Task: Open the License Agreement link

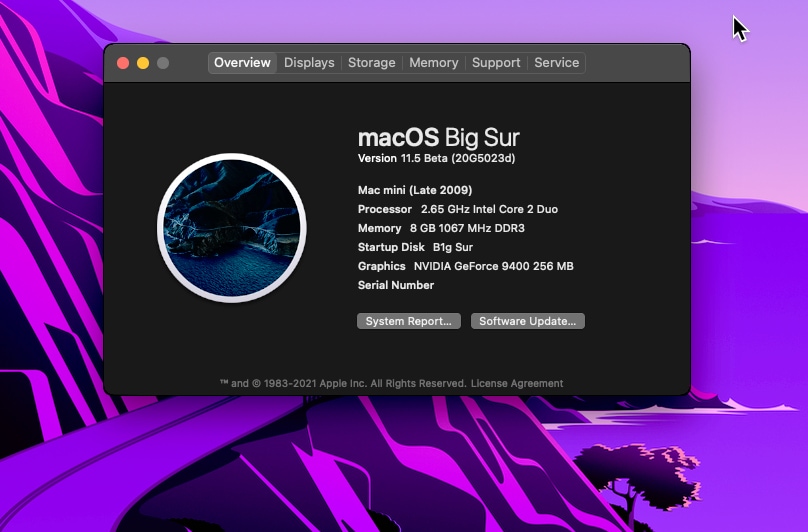Action: (517, 384)
